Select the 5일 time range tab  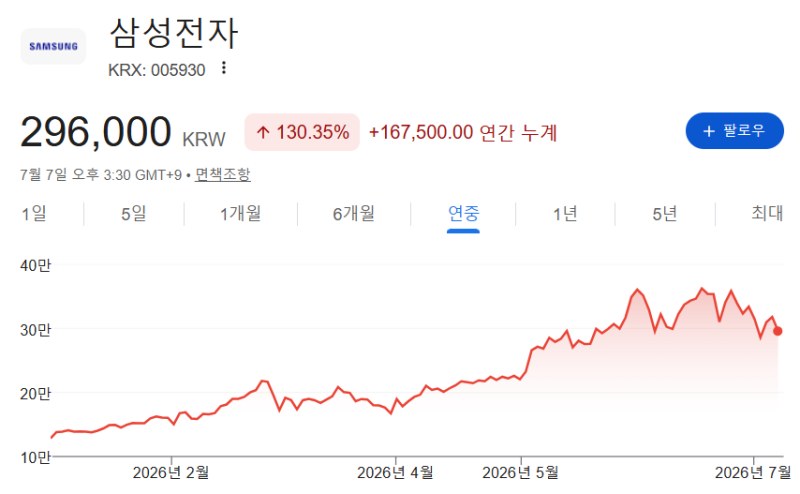click(134, 213)
